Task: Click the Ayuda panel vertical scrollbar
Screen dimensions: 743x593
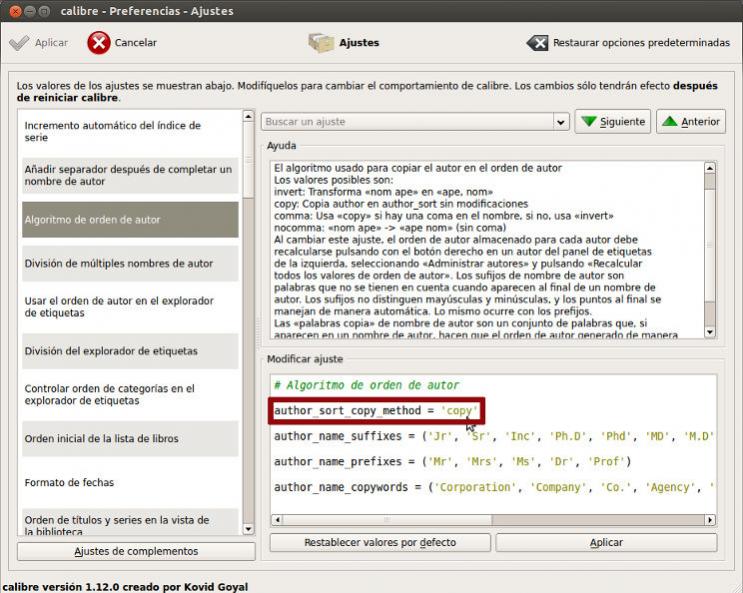Action: [710, 250]
